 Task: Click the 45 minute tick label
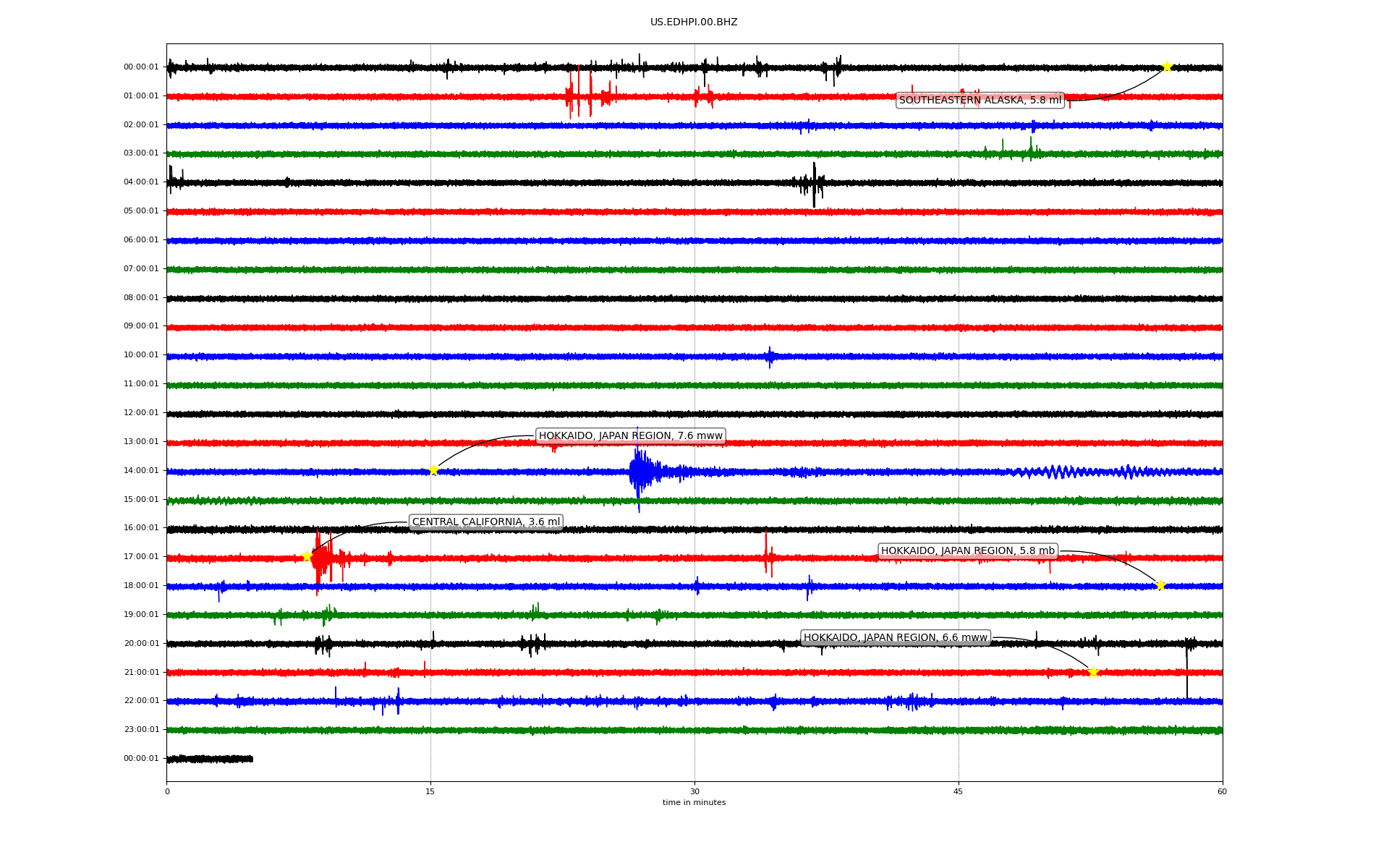[x=959, y=791]
